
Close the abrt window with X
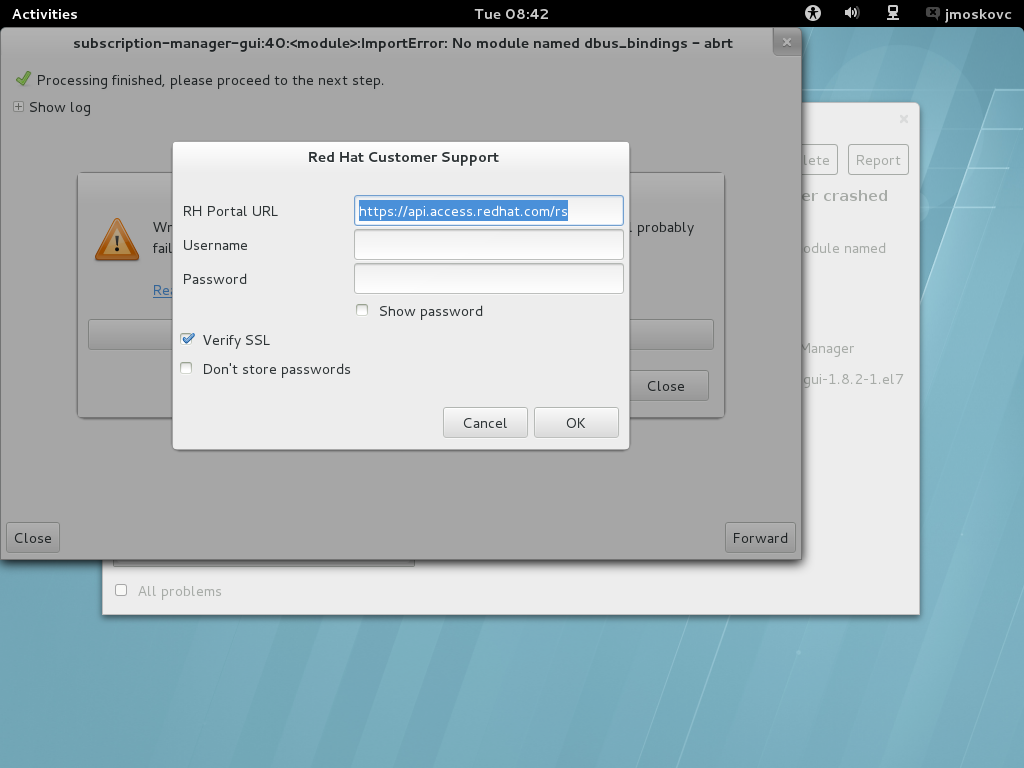click(787, 42)
